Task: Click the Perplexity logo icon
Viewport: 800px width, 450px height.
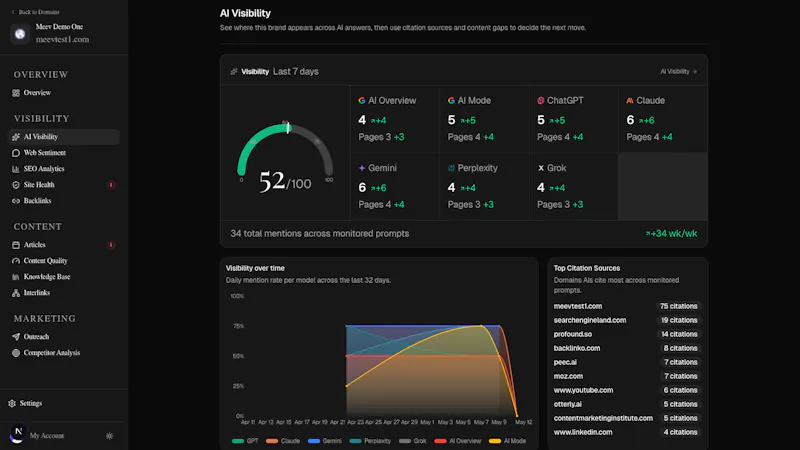Action: [451, 168]
